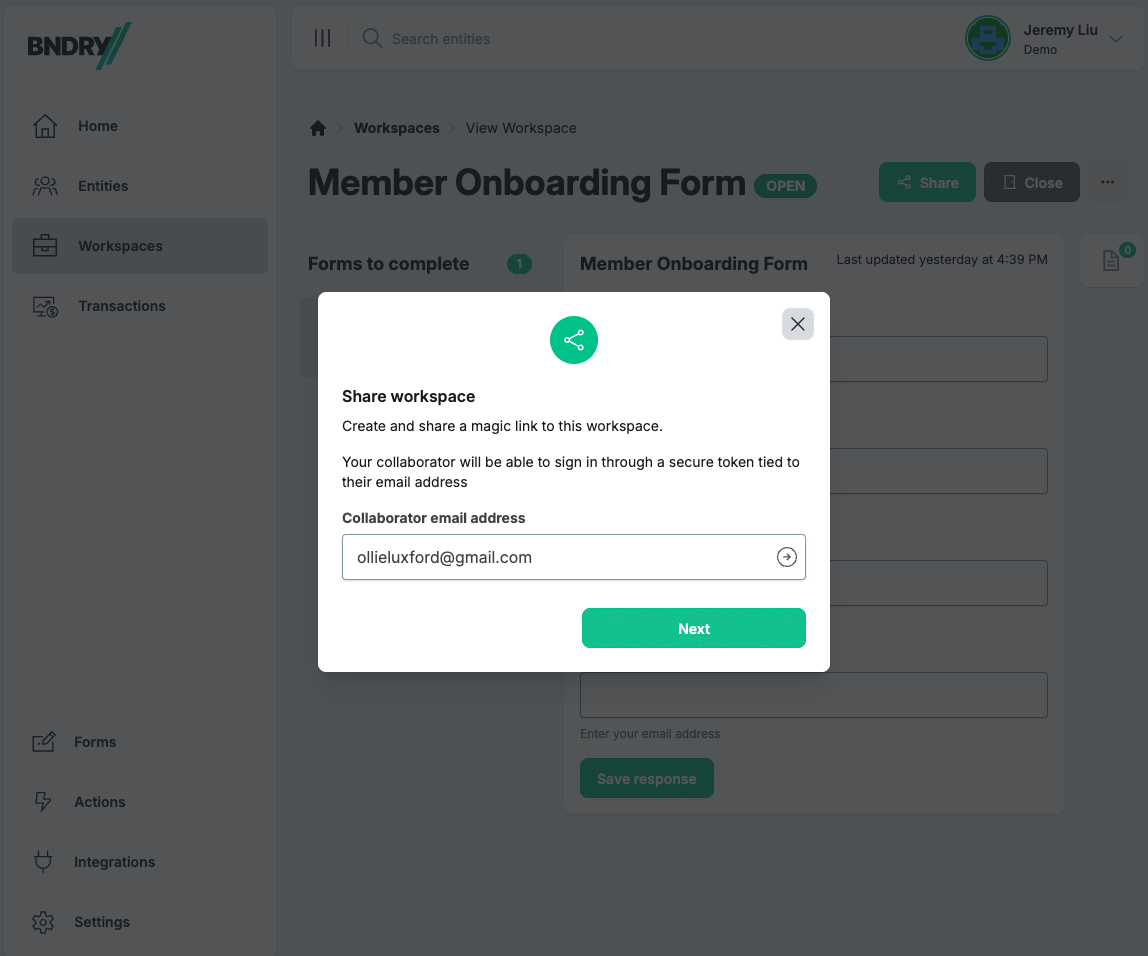
Task: Click the Collaborator email address field
Action: 558,558
